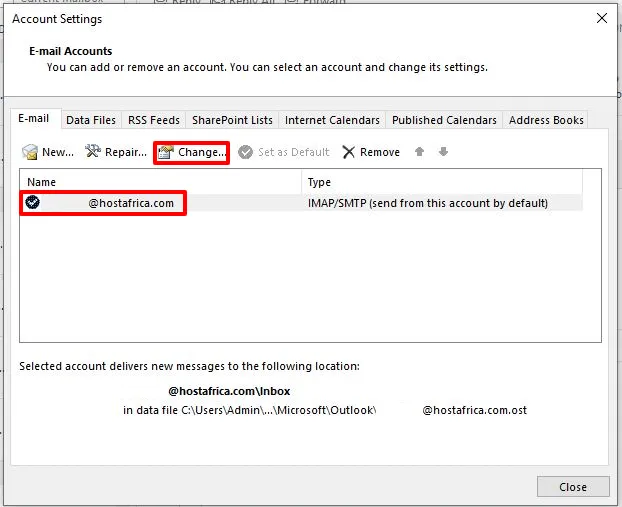Close the Account Settings dialog with X
This screenshot has height=507, width=622.
(602, 18)
